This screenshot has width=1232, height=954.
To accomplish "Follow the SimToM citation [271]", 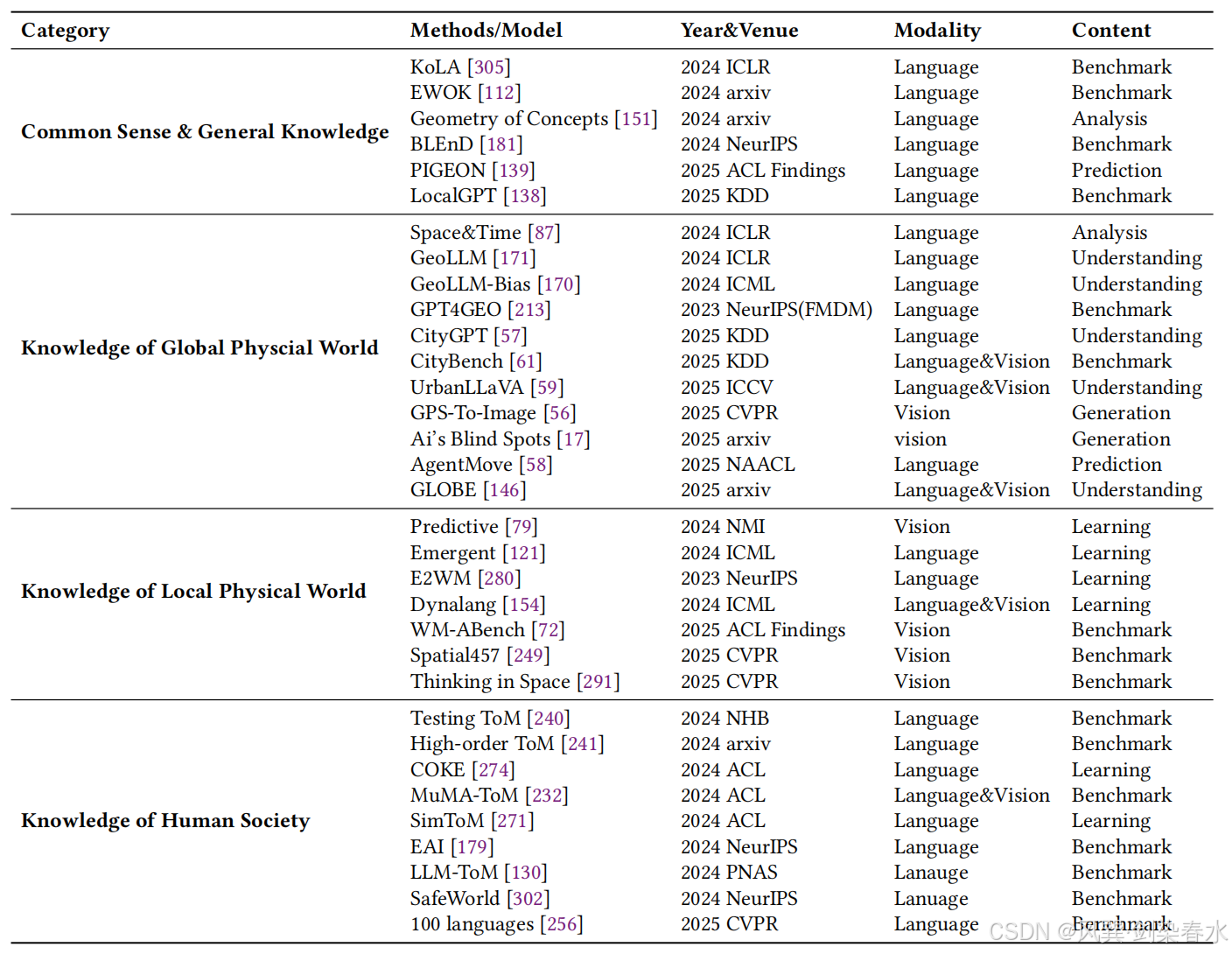I will pyautogui.click(x=513, y=821).
